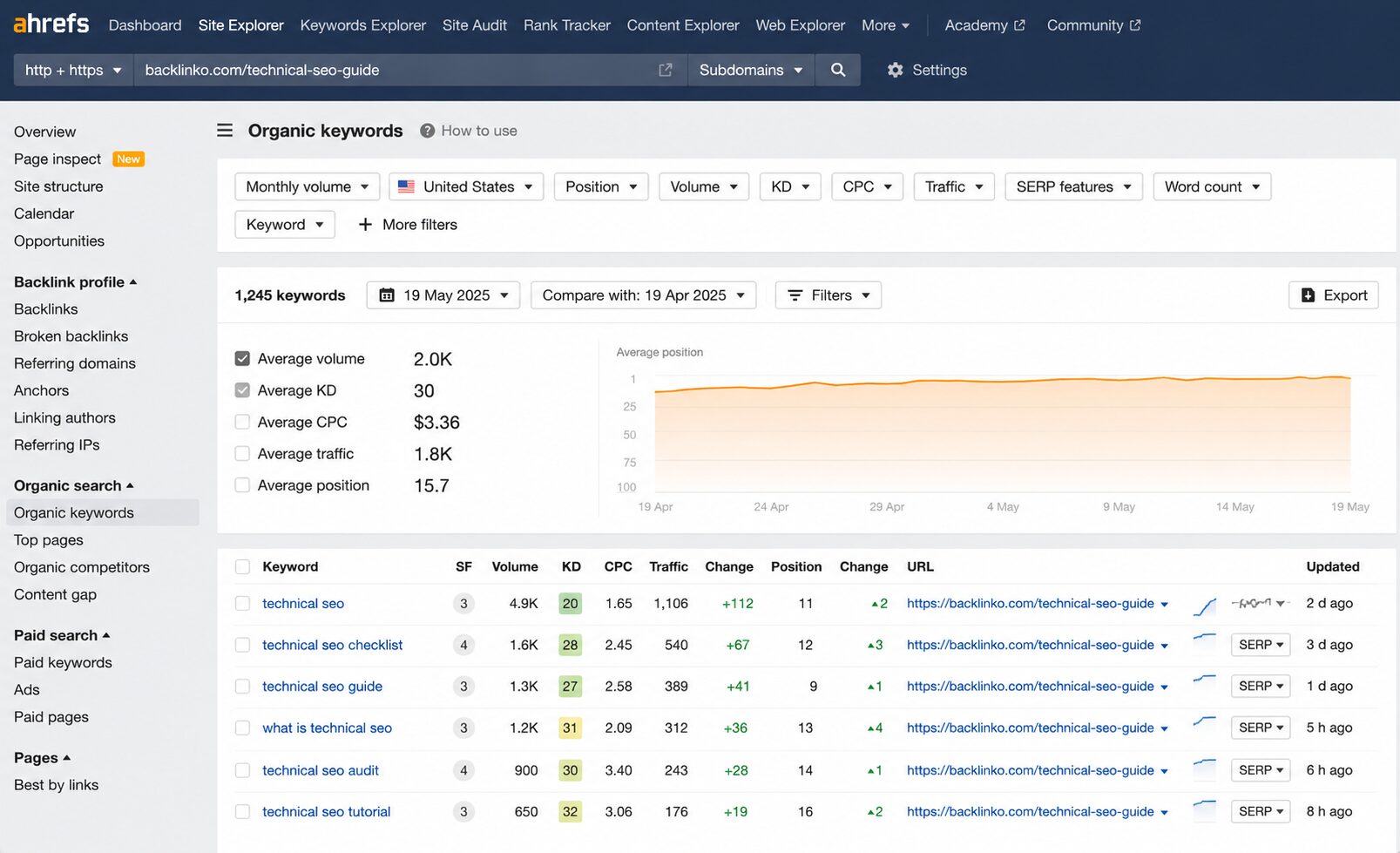This screenshot has height=853, width=1400.
Task: Check the technical seo guide row checkbox
Action: tap(242, 687)
